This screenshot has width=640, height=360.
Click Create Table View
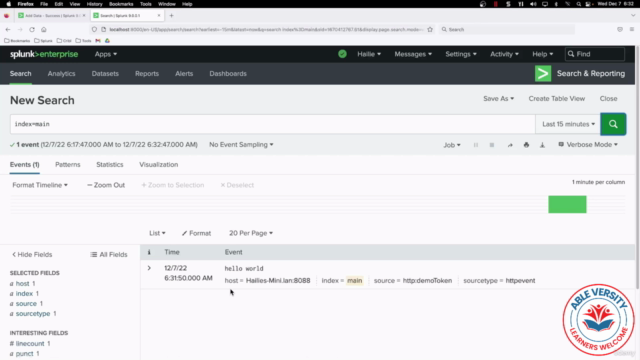tap(557, 98)
